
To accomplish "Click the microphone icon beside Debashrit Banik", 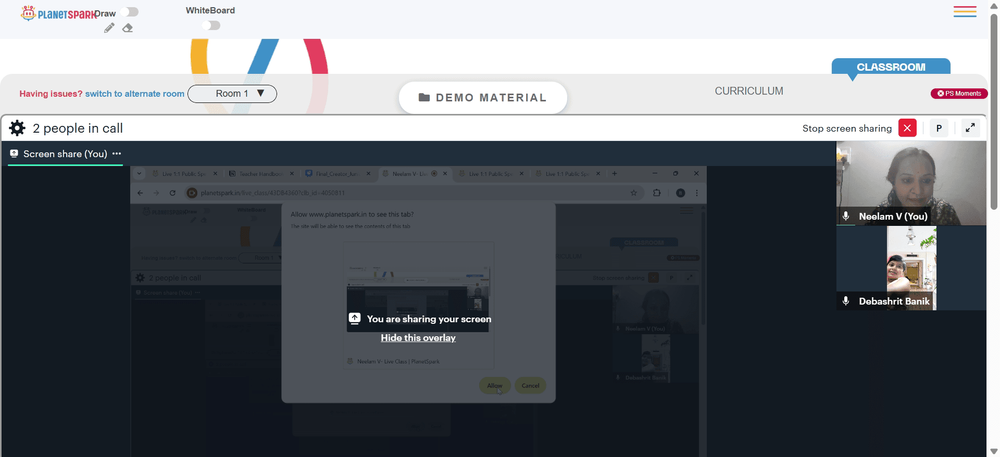I will click(846, 301).
